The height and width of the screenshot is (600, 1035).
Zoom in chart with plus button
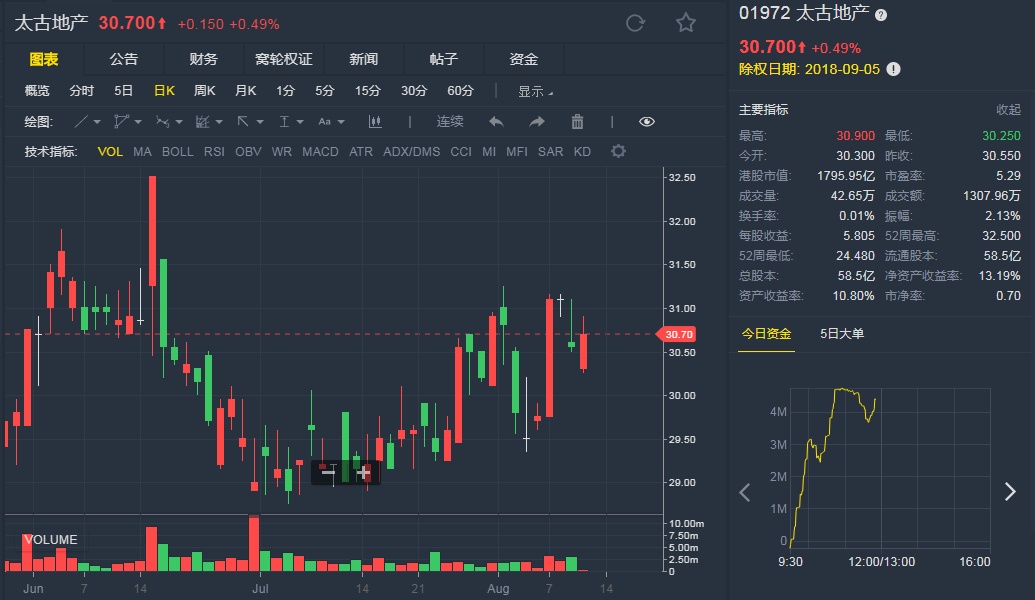(x=363, y=472)
